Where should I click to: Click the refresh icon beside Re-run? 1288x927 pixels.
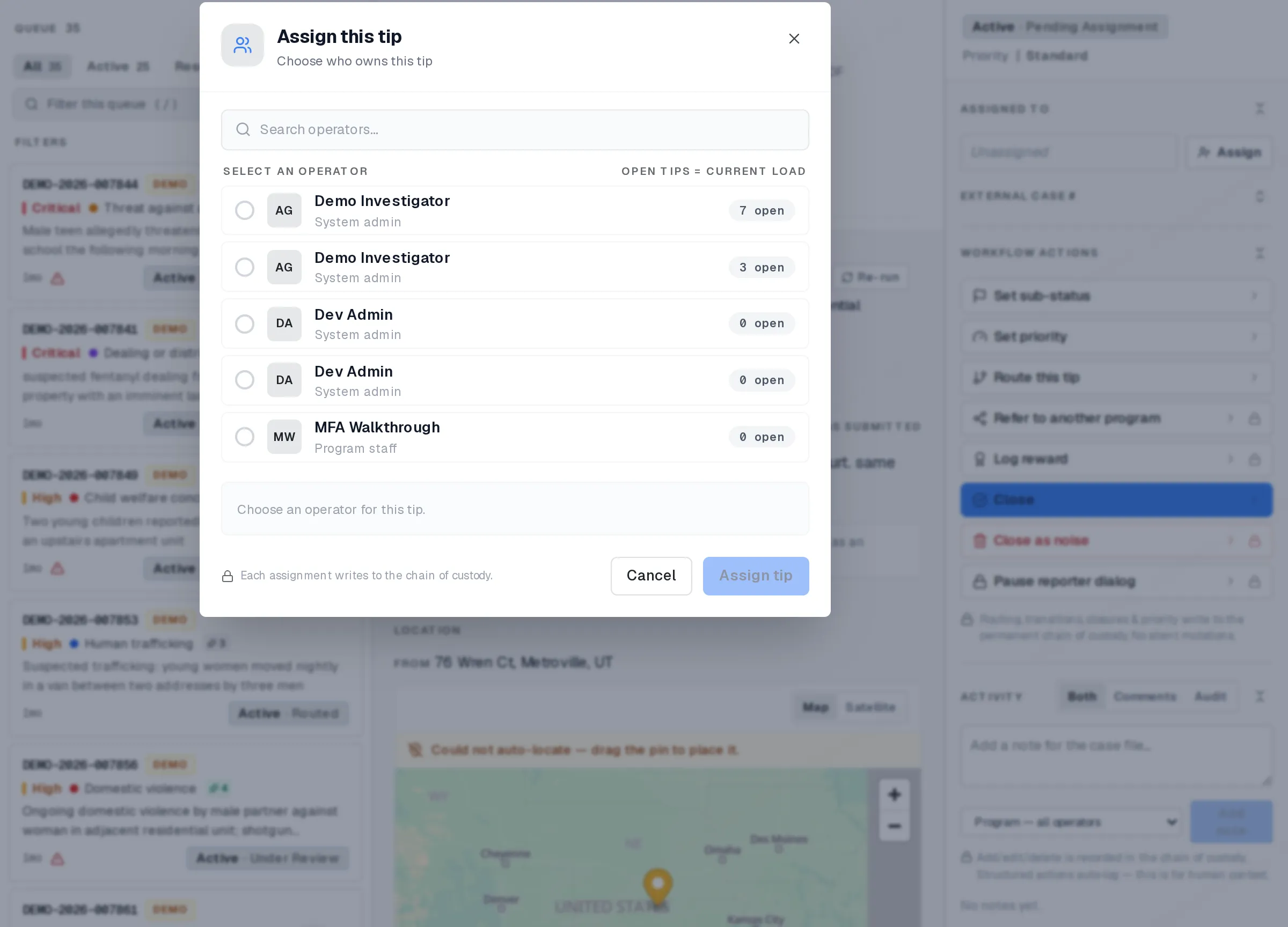click(847, 277)
